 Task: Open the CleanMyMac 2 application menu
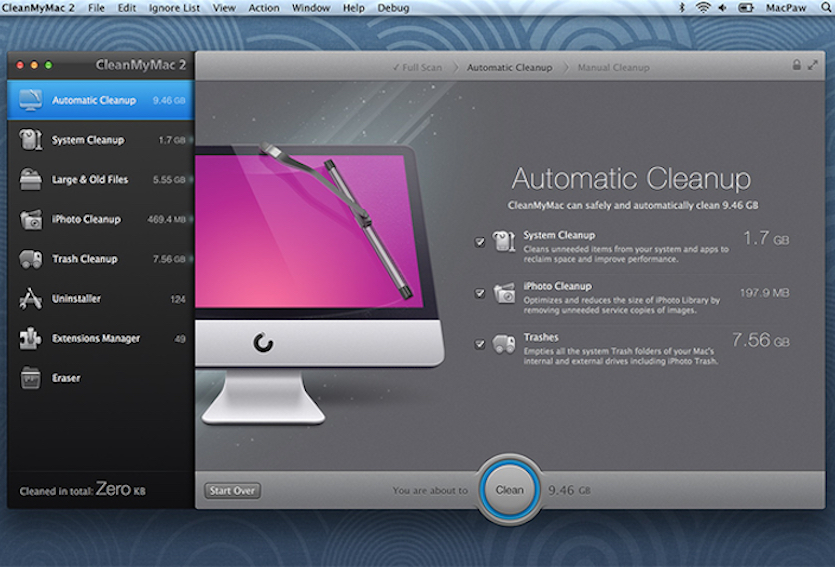[x=38, y=7]
